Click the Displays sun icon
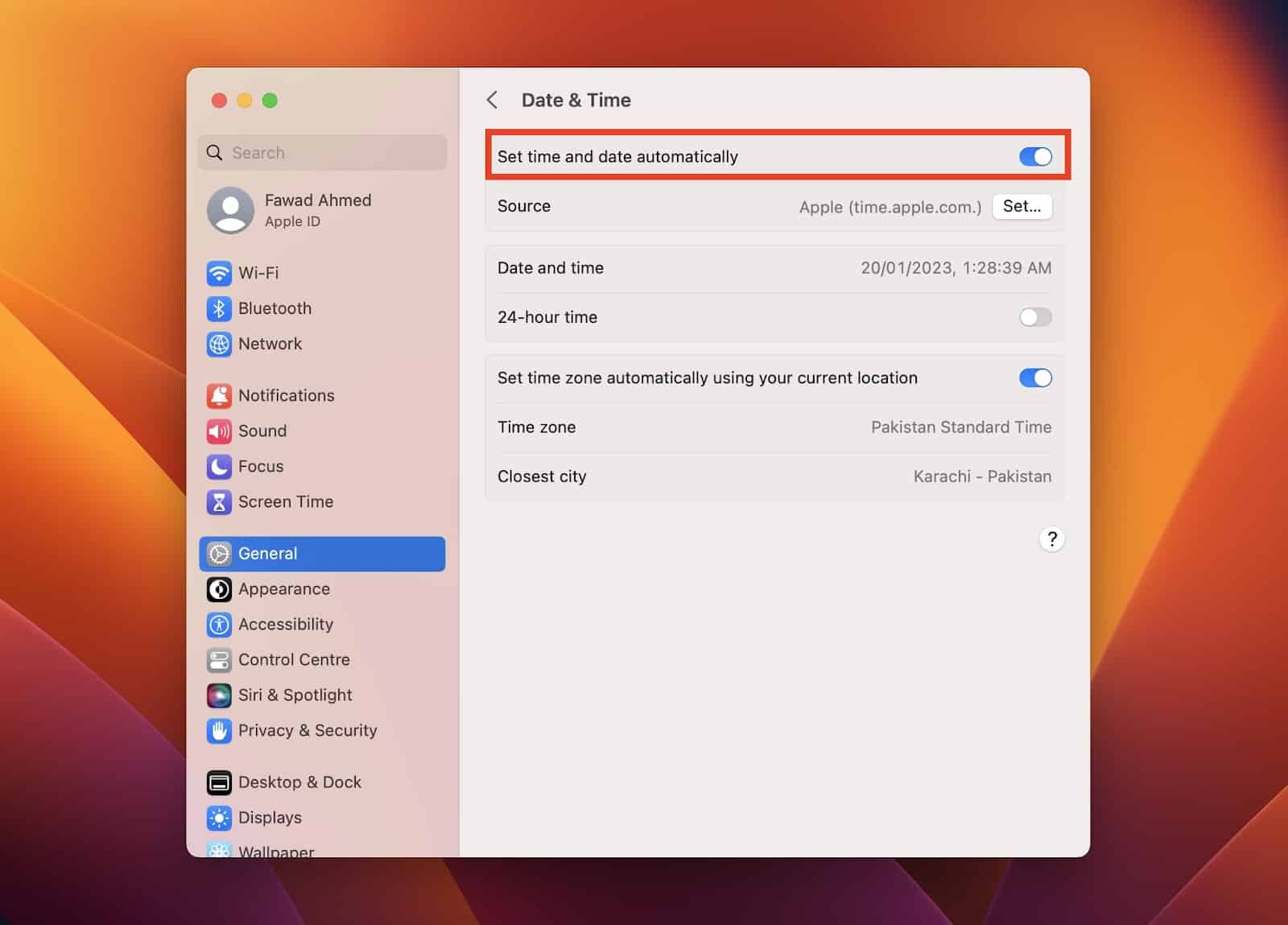The height and width of the screenshot is (925, 1288). point(219,818)
